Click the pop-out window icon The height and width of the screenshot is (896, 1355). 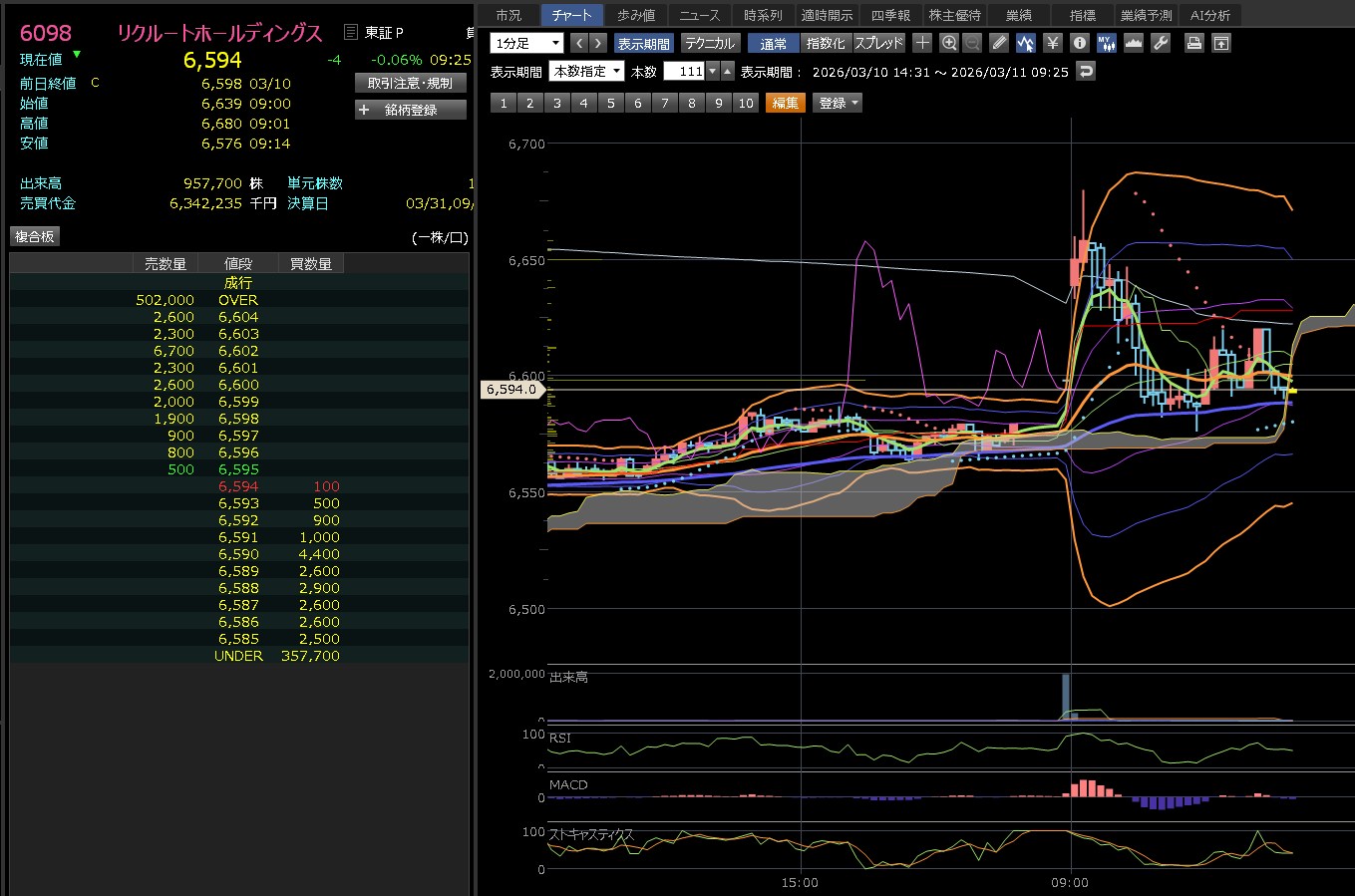1220,43
